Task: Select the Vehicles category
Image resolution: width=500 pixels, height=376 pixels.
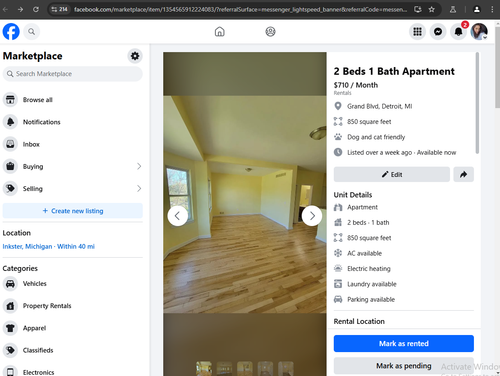Action: 73,284
